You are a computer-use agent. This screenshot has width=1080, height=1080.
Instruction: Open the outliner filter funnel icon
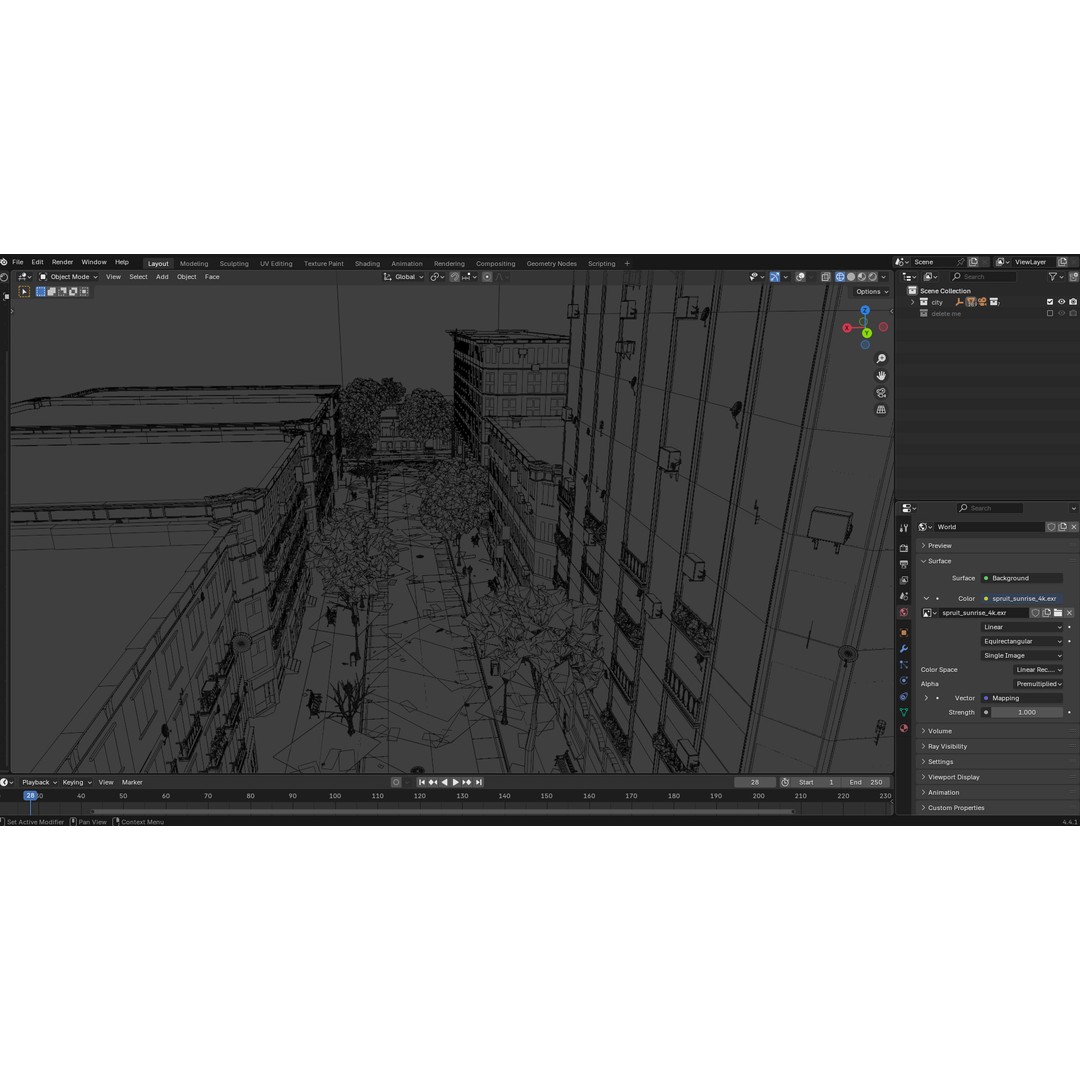pos(1055,277)
